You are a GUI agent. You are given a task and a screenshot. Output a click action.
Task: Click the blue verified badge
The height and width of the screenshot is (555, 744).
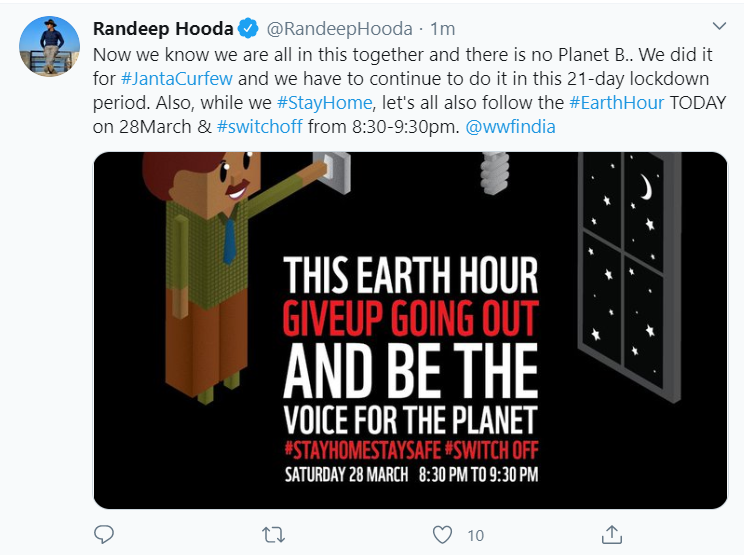[247, 27]
